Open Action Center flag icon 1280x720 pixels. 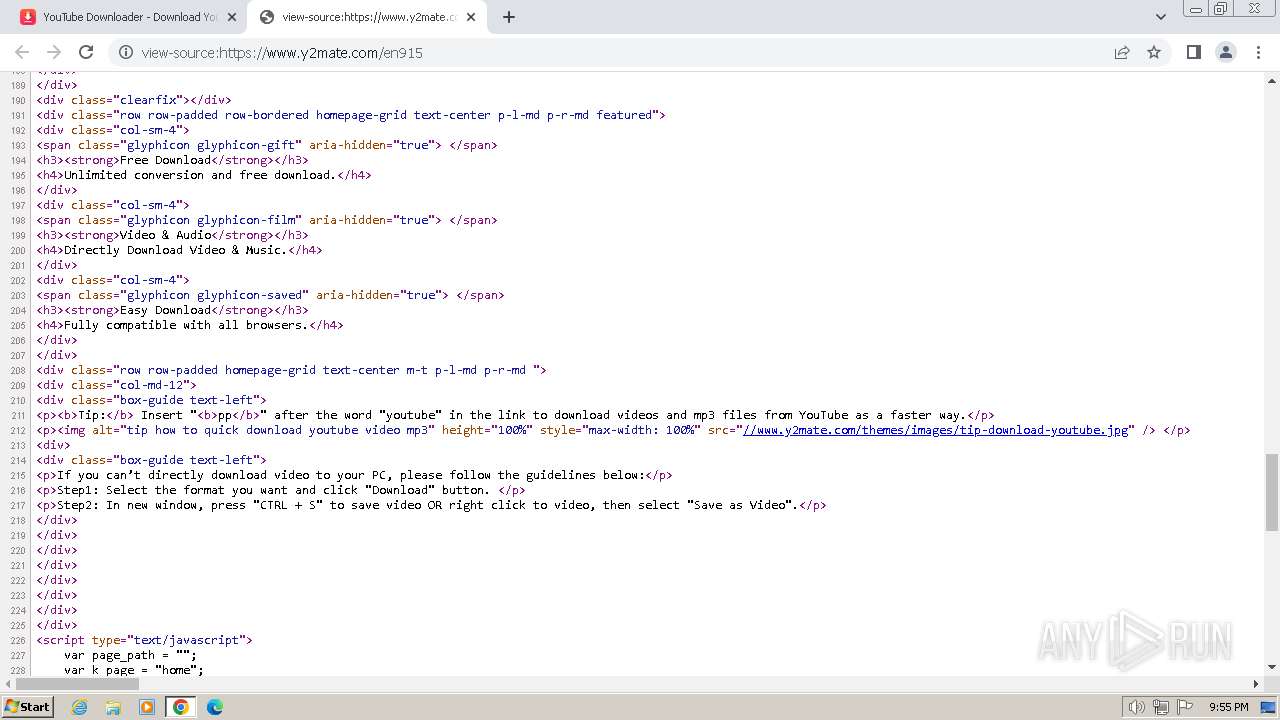tap(1185, 707)
